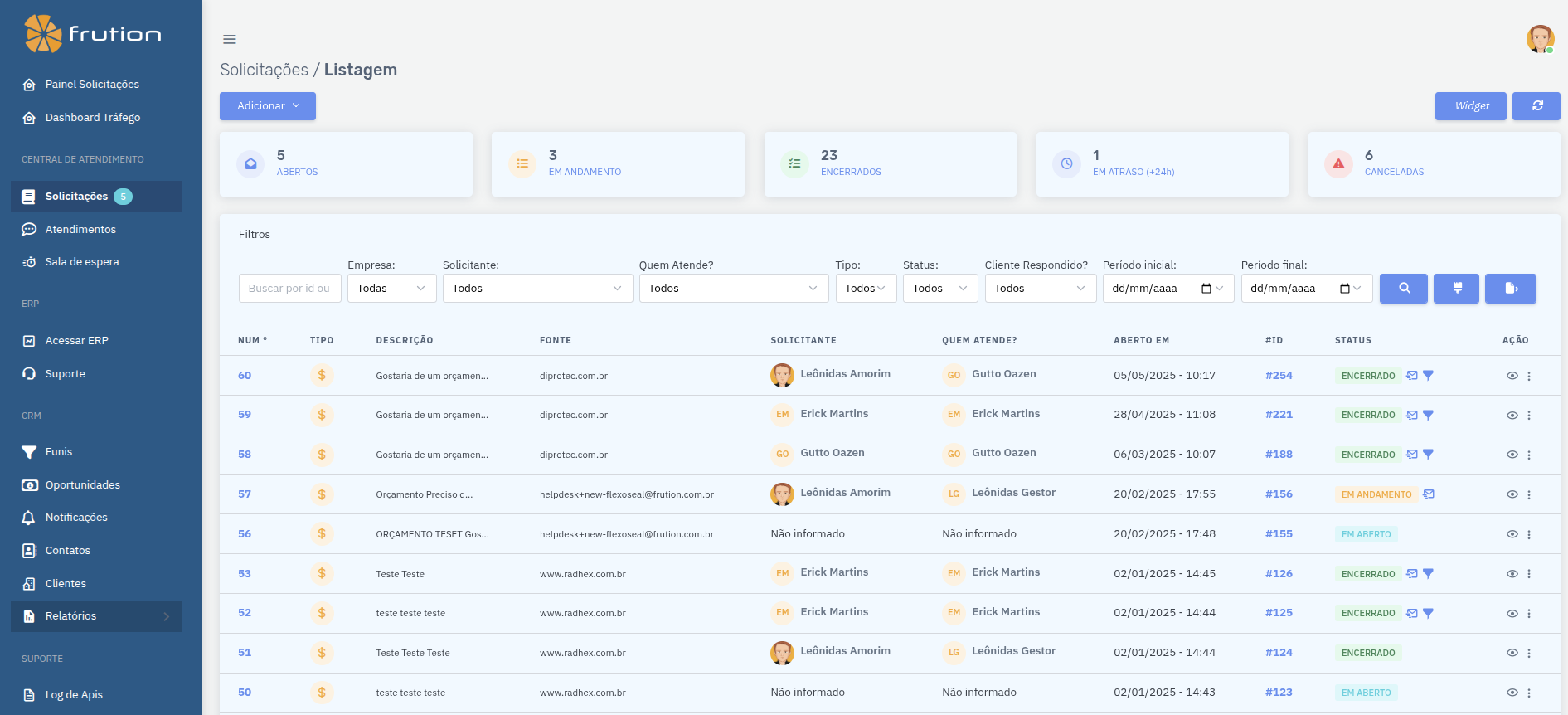
Task: Click the refresh icon button beside Widget
Action: (1536, 106)
